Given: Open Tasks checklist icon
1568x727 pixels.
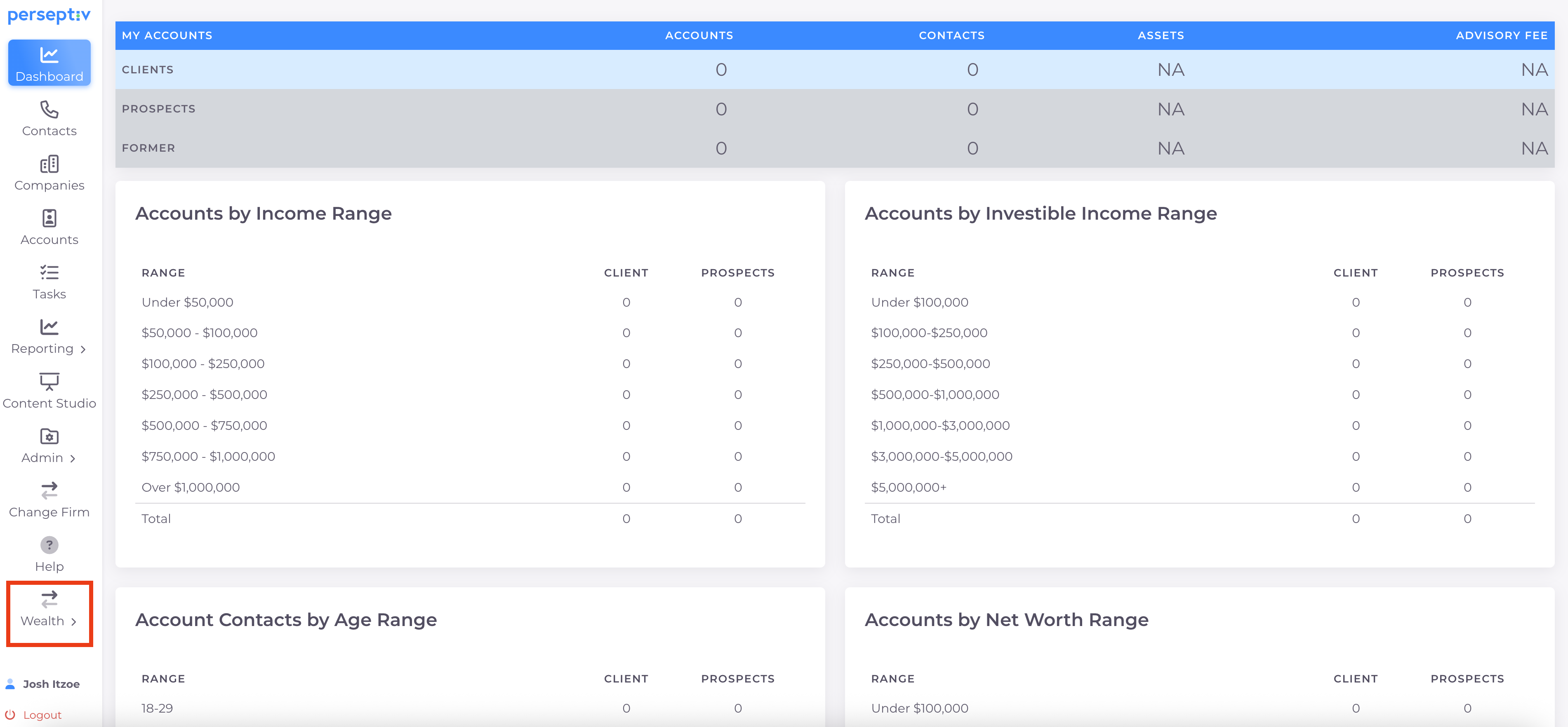Looking at the screenshot, I should coord(49,272).
